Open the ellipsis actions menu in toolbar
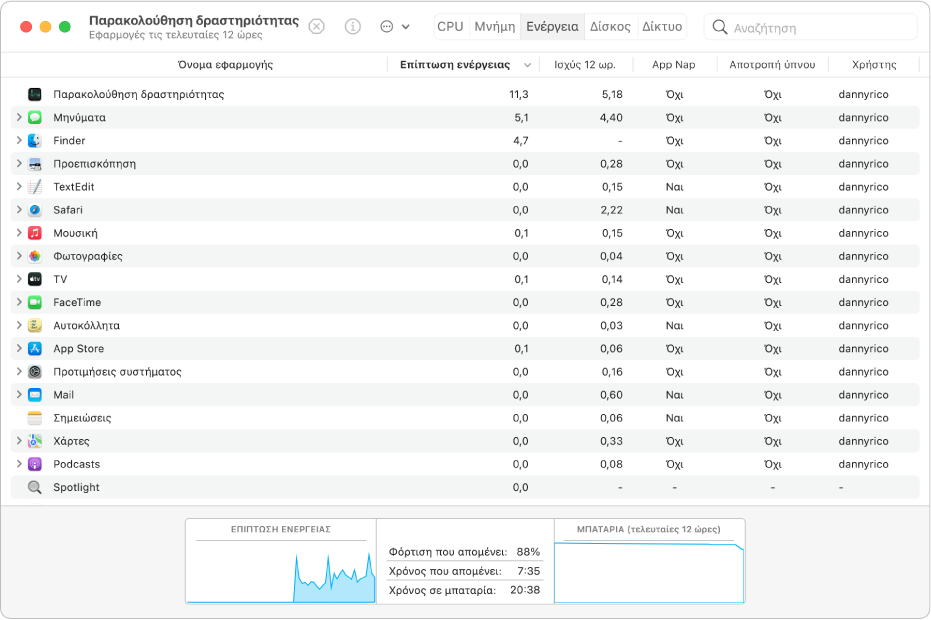Image resolution: width=931 pixels, height=620 pixels. (x=395, y=27)
